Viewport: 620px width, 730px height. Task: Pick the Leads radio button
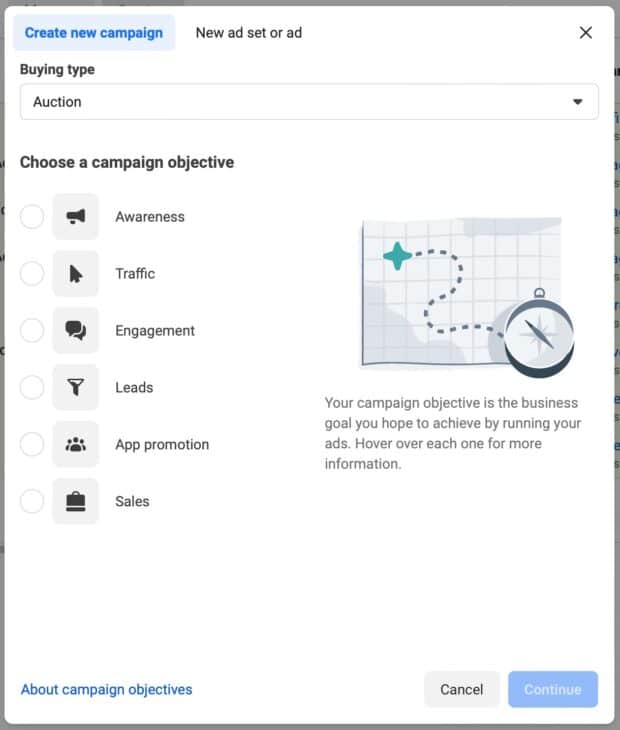click(x=32, y=388)
